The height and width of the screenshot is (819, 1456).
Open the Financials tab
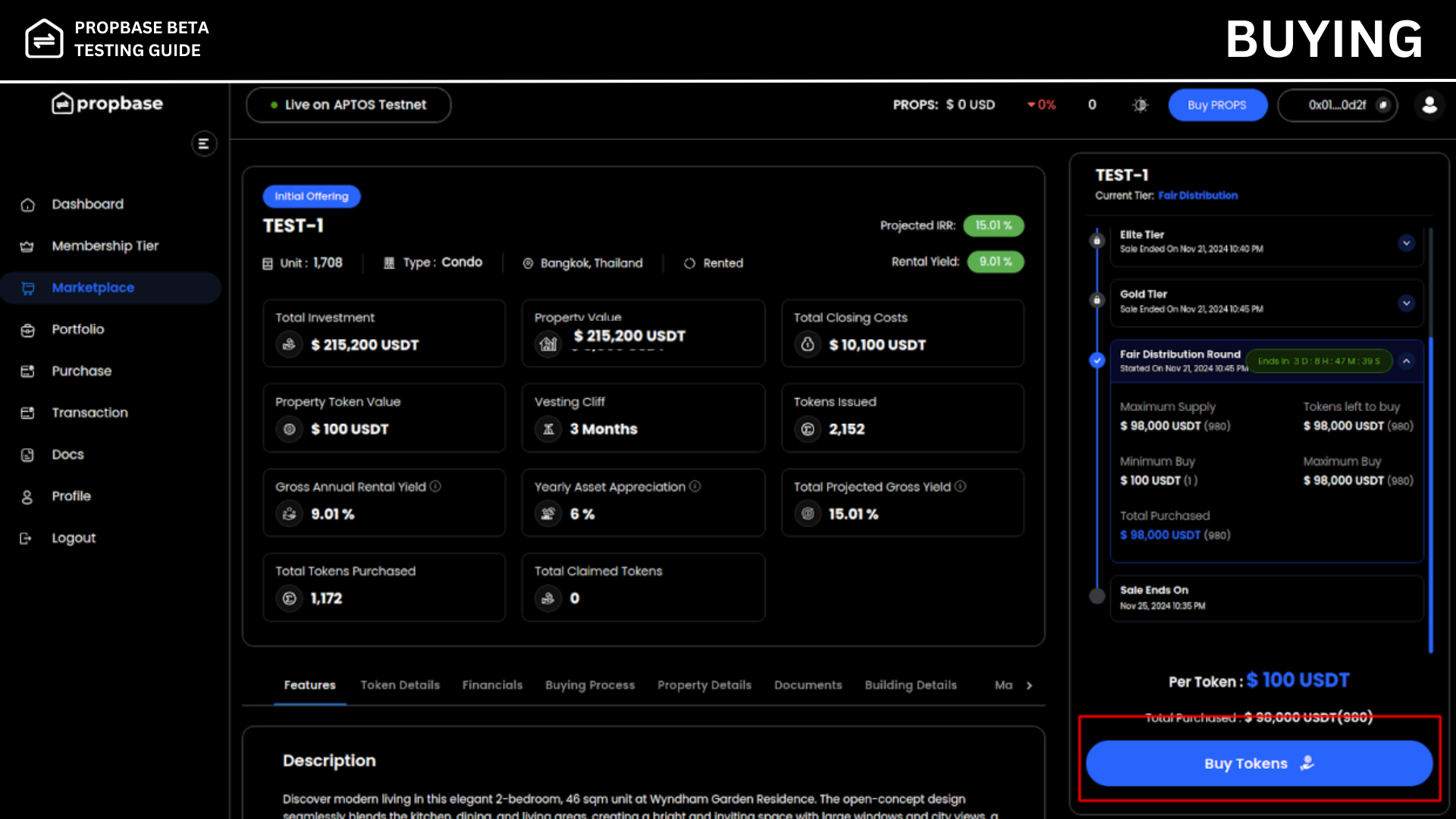(492, 685)
